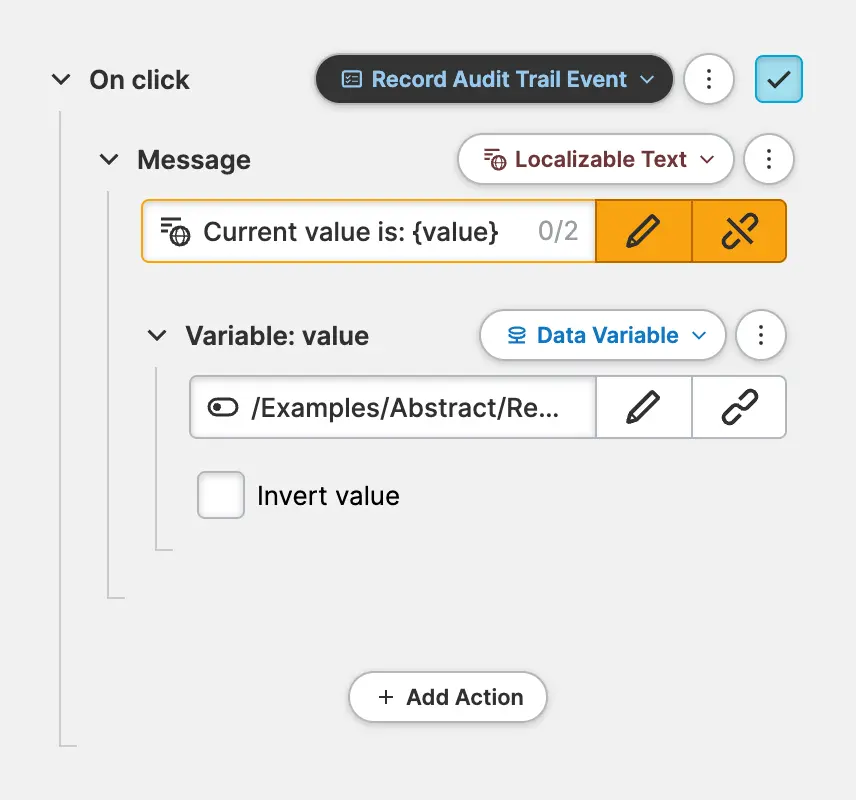
Task: Click the localizable text globe icon in Message field
Action: click(x=175, y=232)
